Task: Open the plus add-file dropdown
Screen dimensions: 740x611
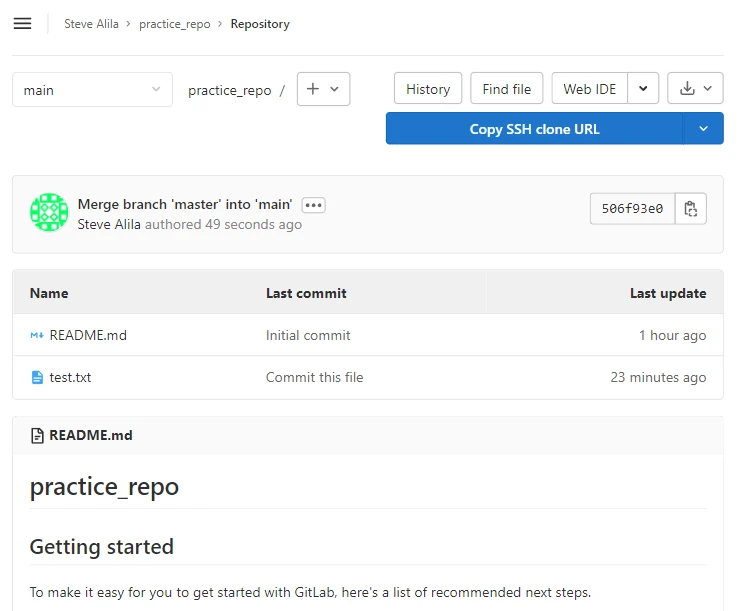Action: [323, 89]
